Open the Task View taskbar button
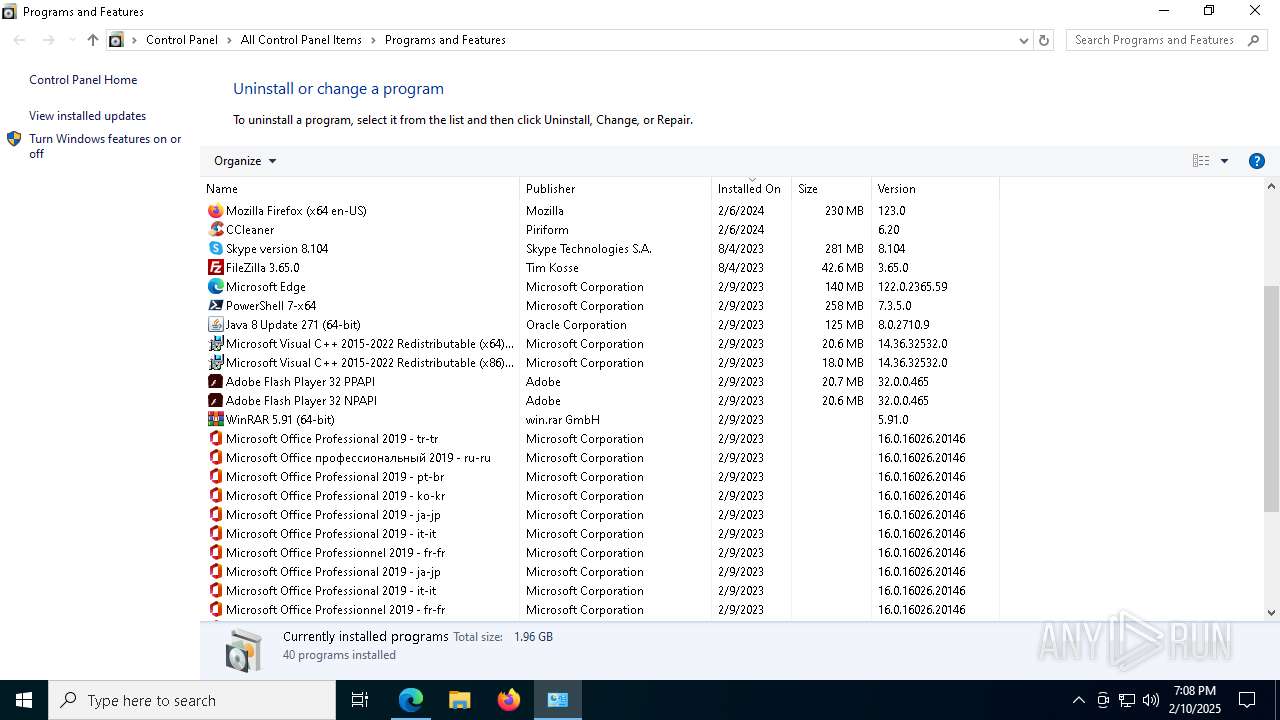 tap(360, 700)
